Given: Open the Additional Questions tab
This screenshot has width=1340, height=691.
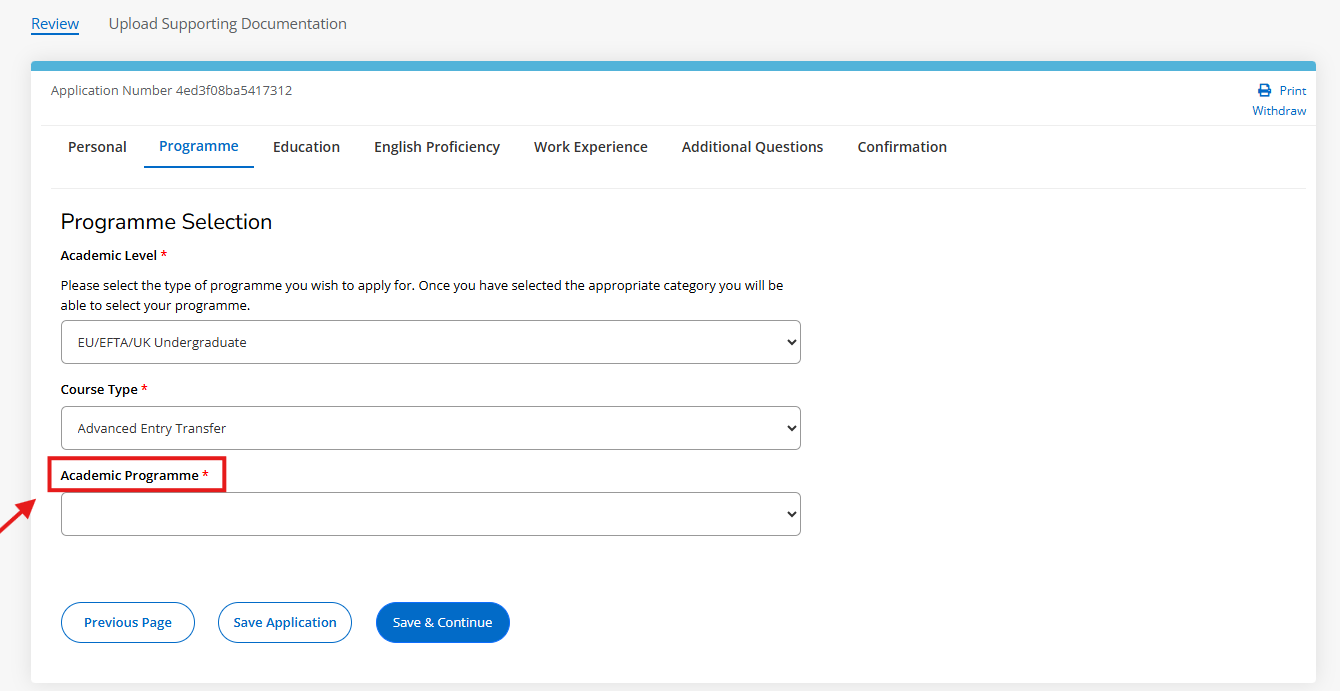Looking at the screenshot, I should (752, 147).
